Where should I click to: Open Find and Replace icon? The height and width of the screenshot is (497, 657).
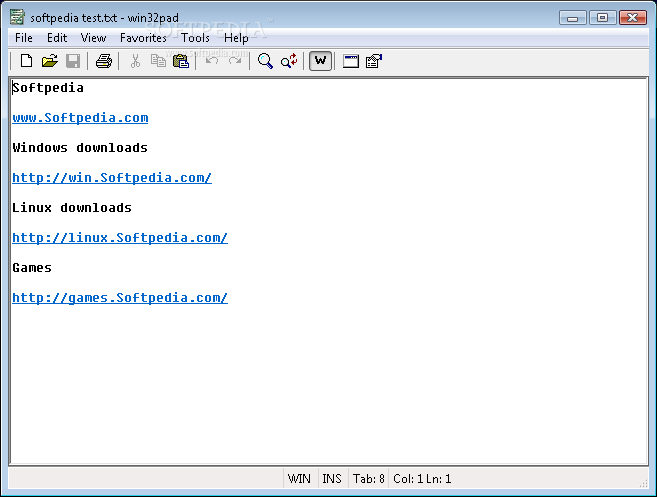(x=289, y=61)
